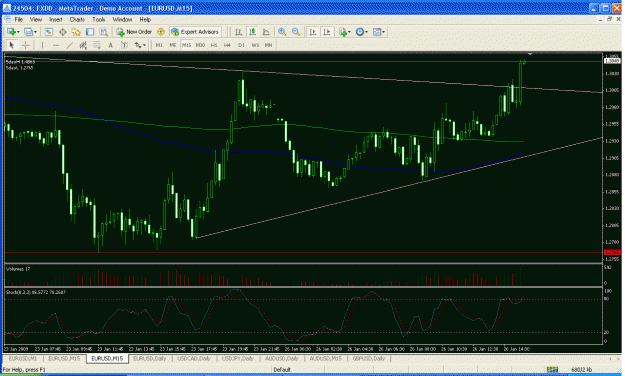Expand the Periods clock dropdown
625x376 pixels.
click(366, 32)
